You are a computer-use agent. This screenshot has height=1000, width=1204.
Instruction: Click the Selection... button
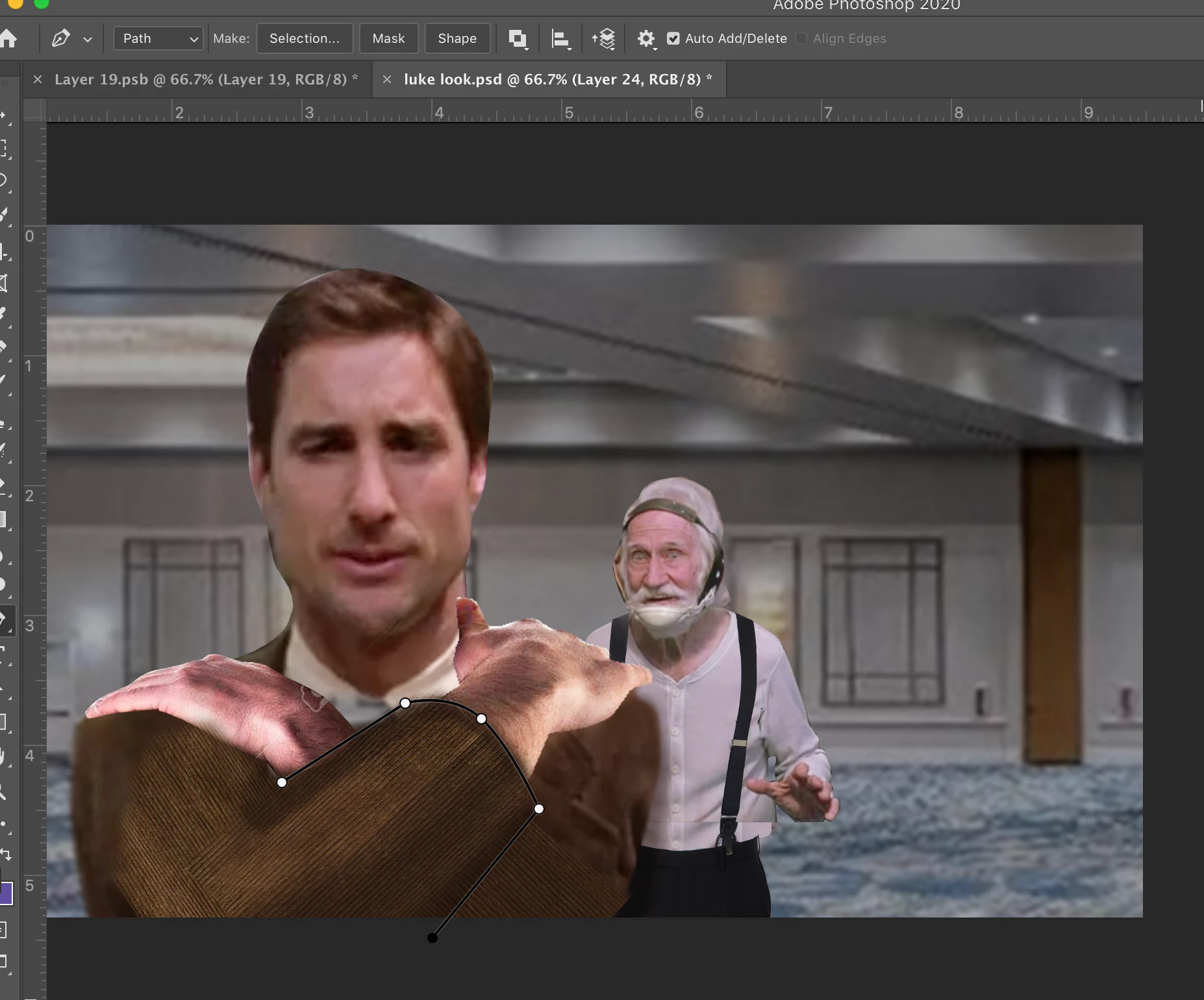305,38
